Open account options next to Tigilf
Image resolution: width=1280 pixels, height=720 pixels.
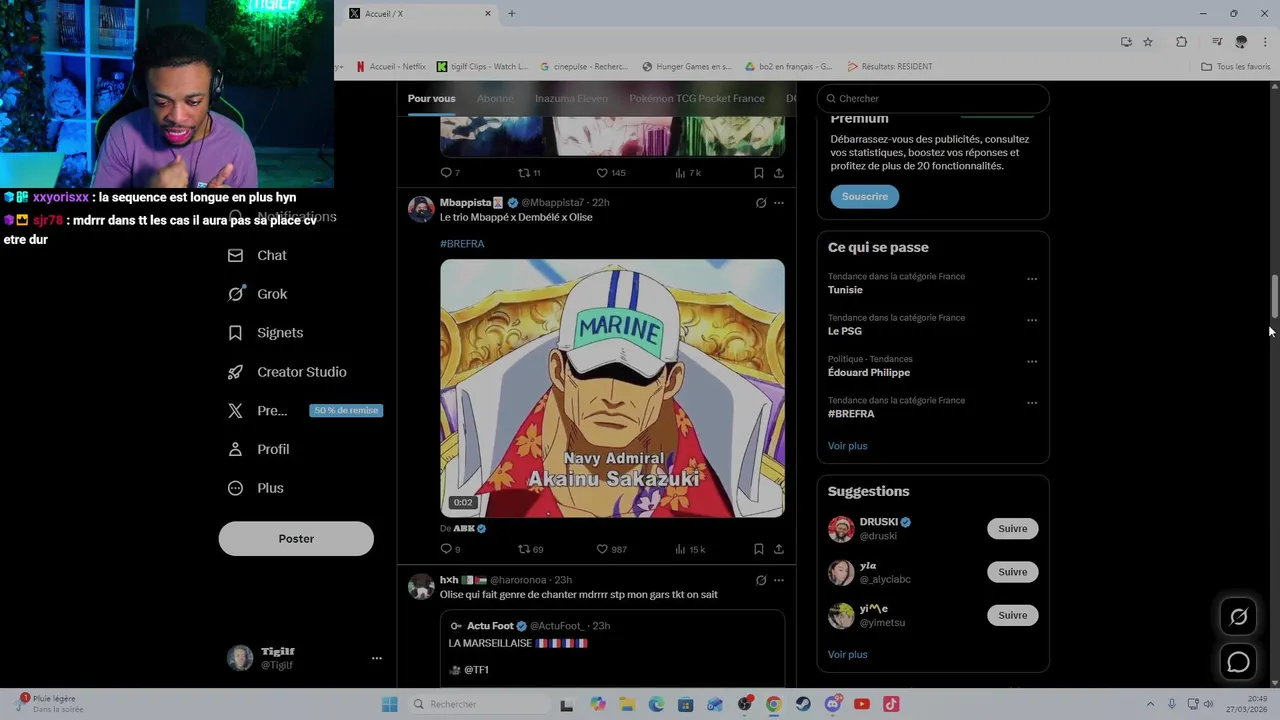click(x=377, y=658)
